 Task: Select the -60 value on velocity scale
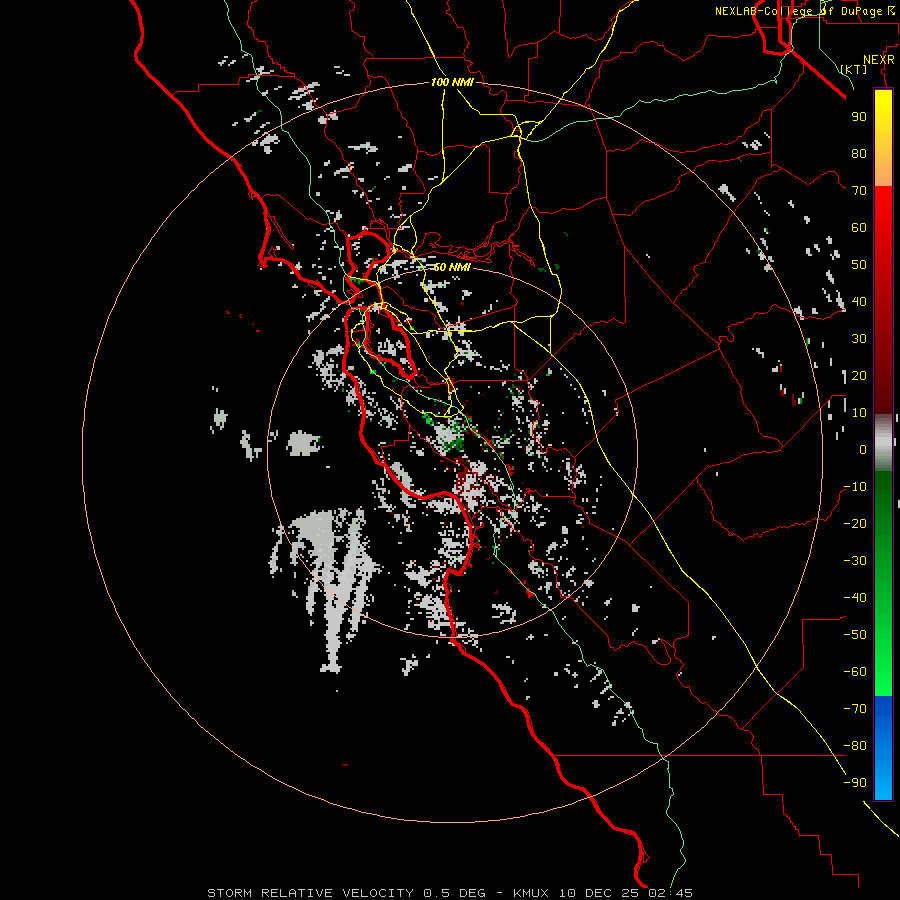click(x=855, y=672)
